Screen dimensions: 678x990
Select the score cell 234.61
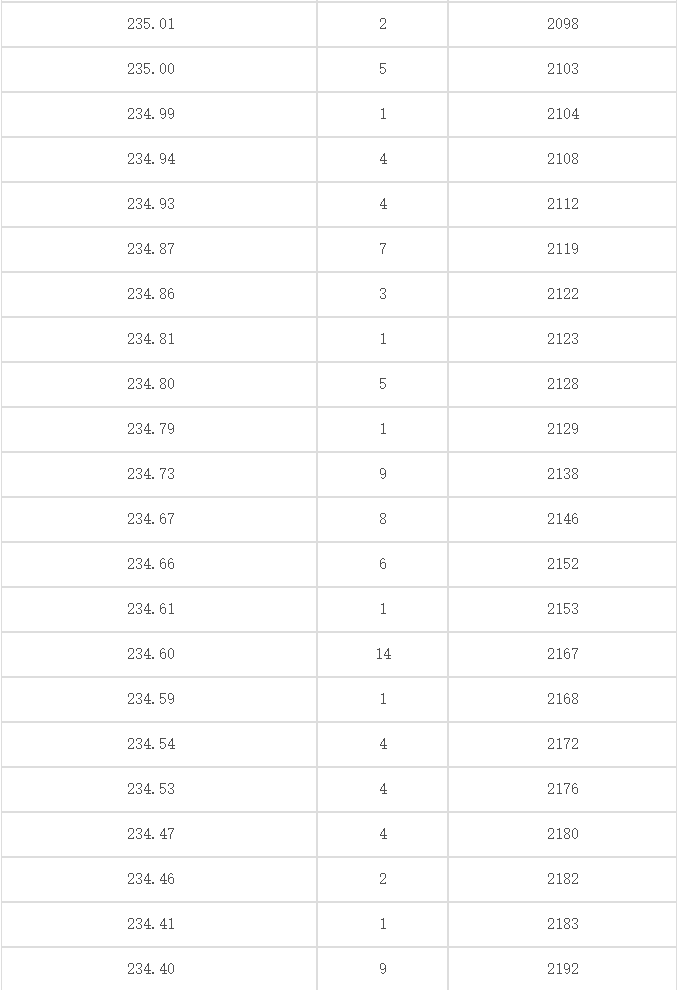[x=151, y=609]
